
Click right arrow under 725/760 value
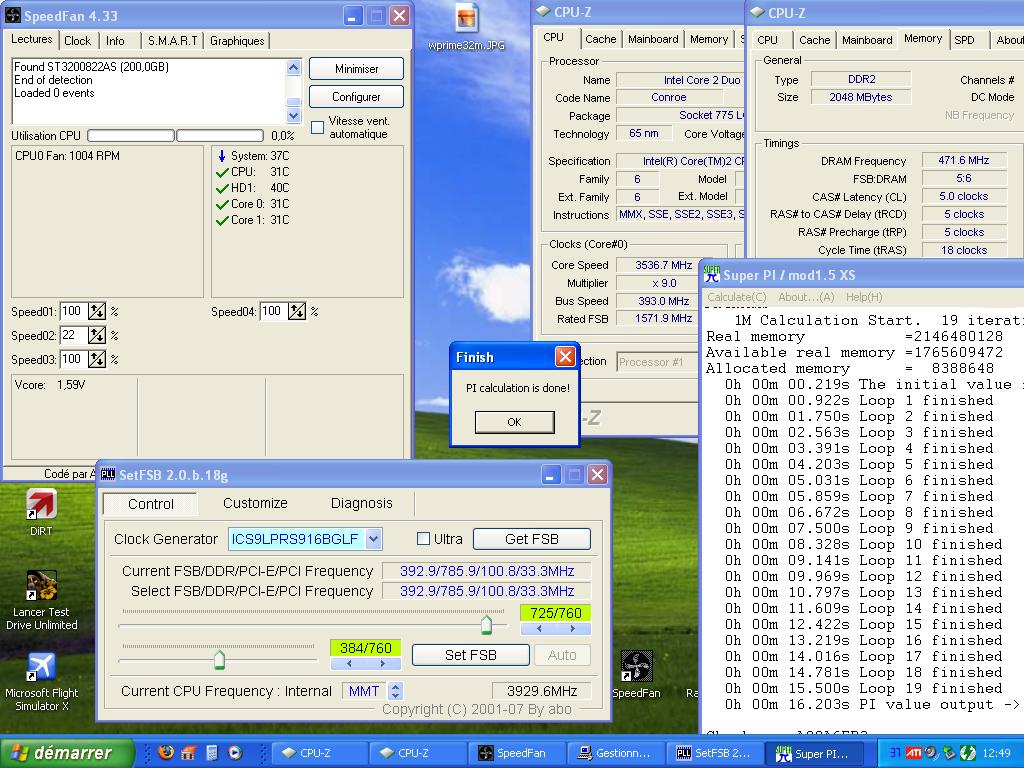click(x=572, y=628)
